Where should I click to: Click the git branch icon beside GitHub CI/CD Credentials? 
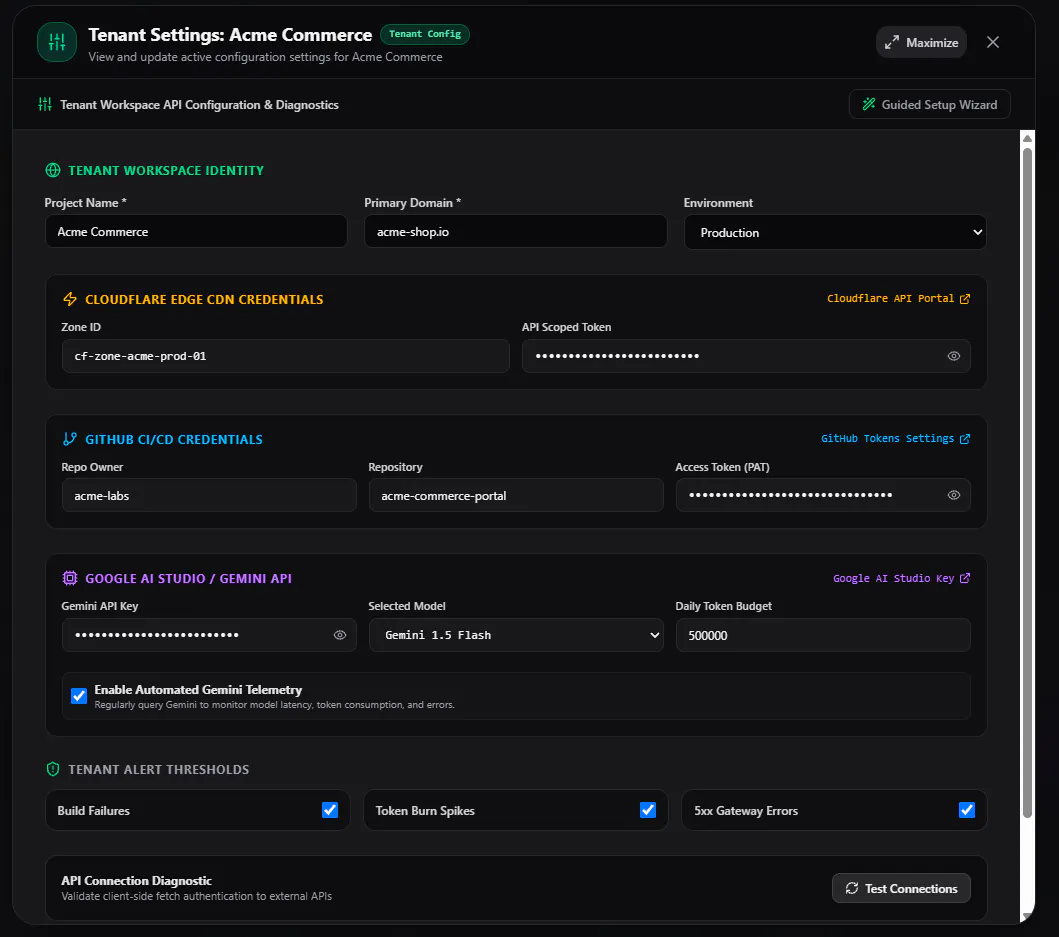[x=70, y=439]
